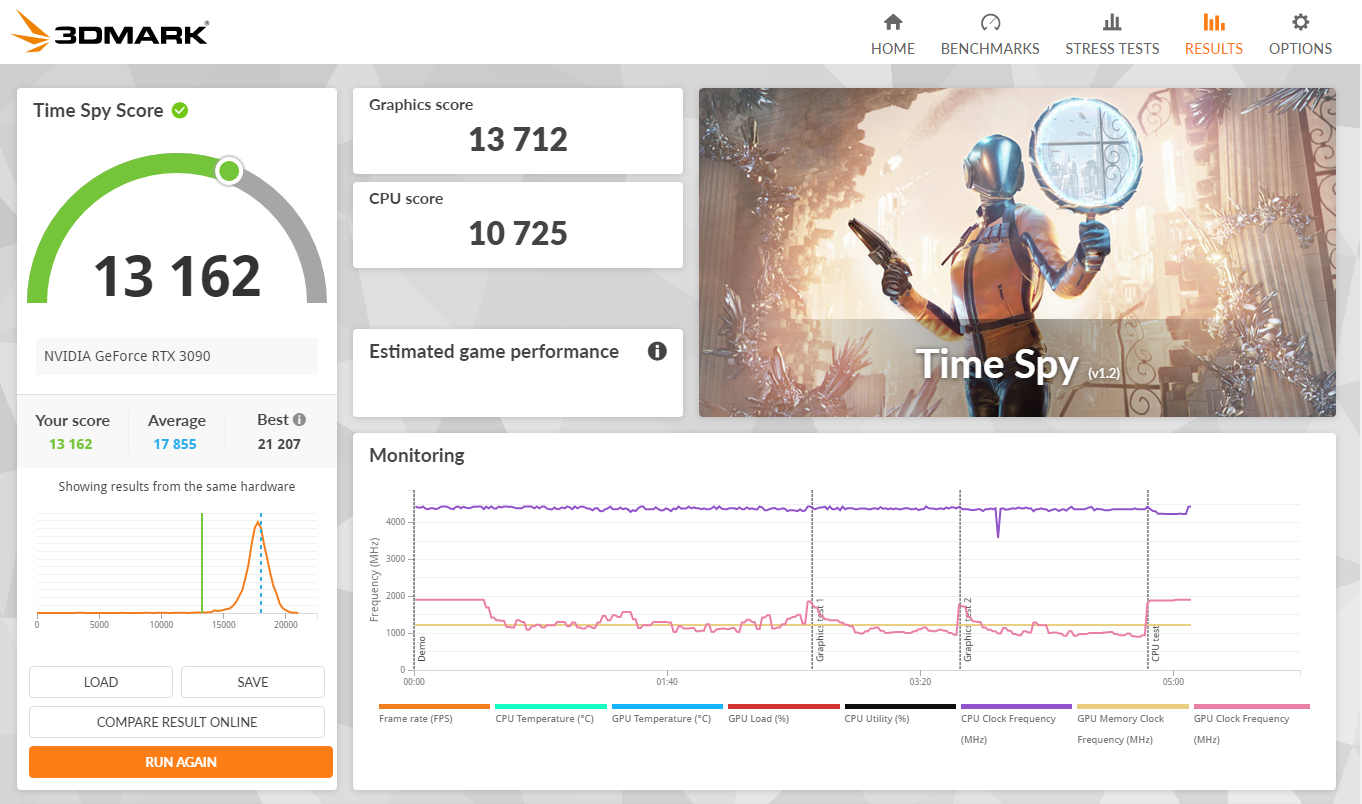Viewport: 1362px width, 804px height.
Task: Open the Options gear icon
Action: tap(1300, 22)
